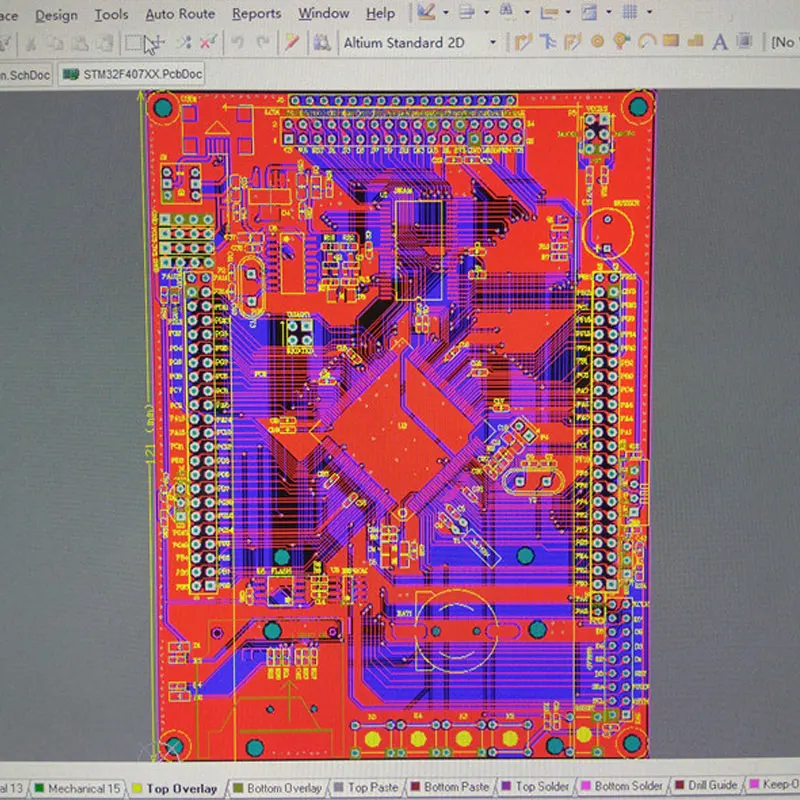Click the place component icon
The width and height of the screenshot is (800, 800).
click(744, 42)
